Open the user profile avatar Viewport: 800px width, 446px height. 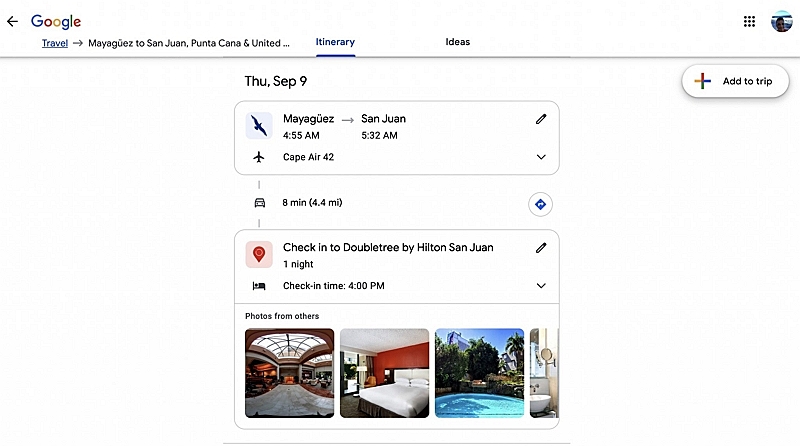tap(781, 21)
